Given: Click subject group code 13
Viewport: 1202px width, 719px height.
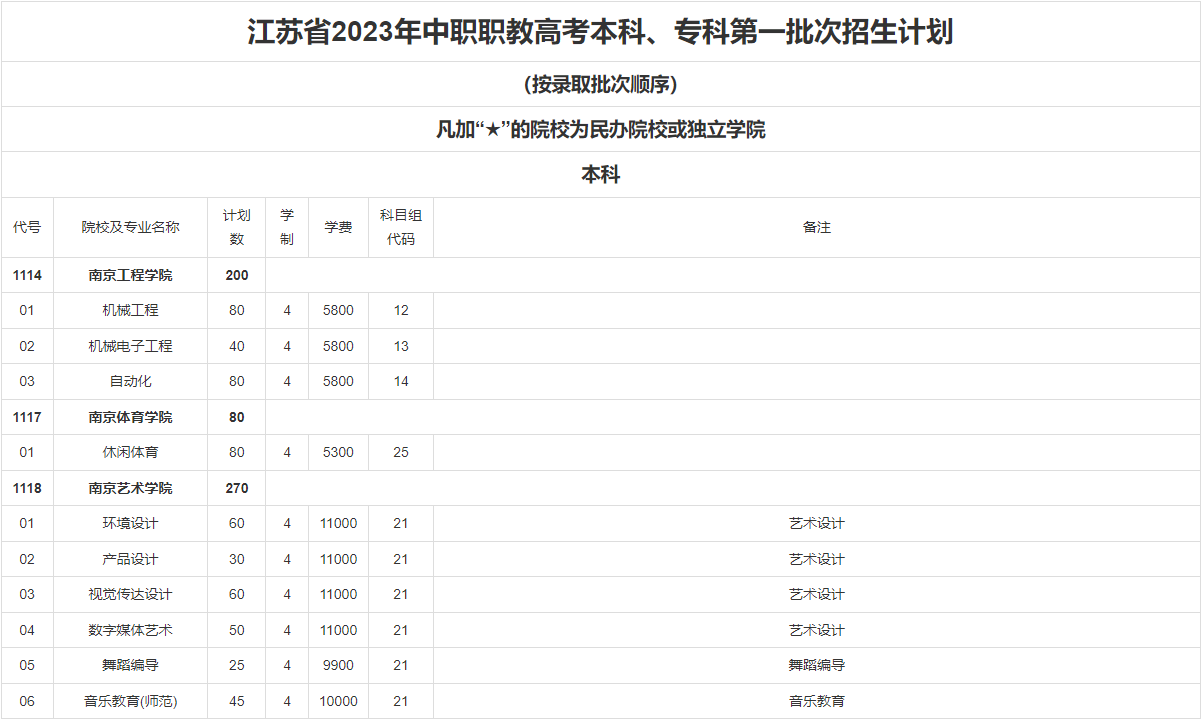Looking at the screenshot, I should [401, 346].
